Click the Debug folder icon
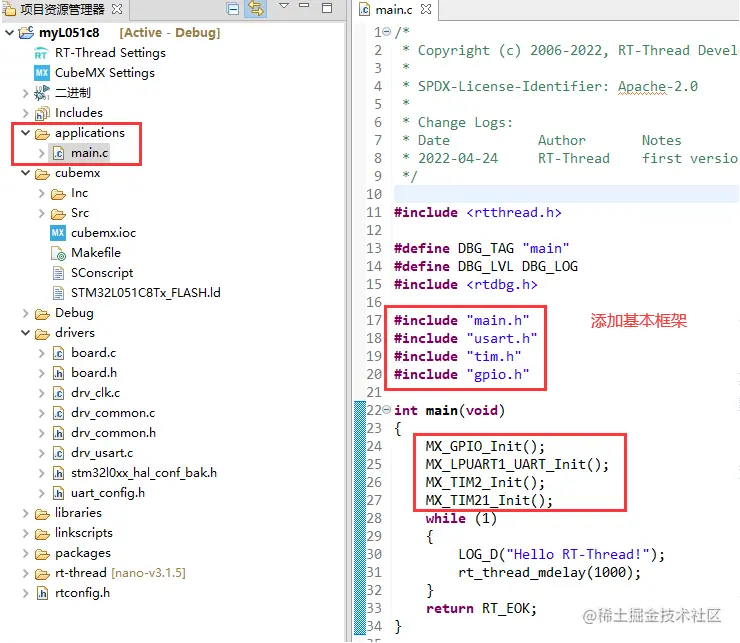This screenshot has height=643, width=740. pos(42,313)
